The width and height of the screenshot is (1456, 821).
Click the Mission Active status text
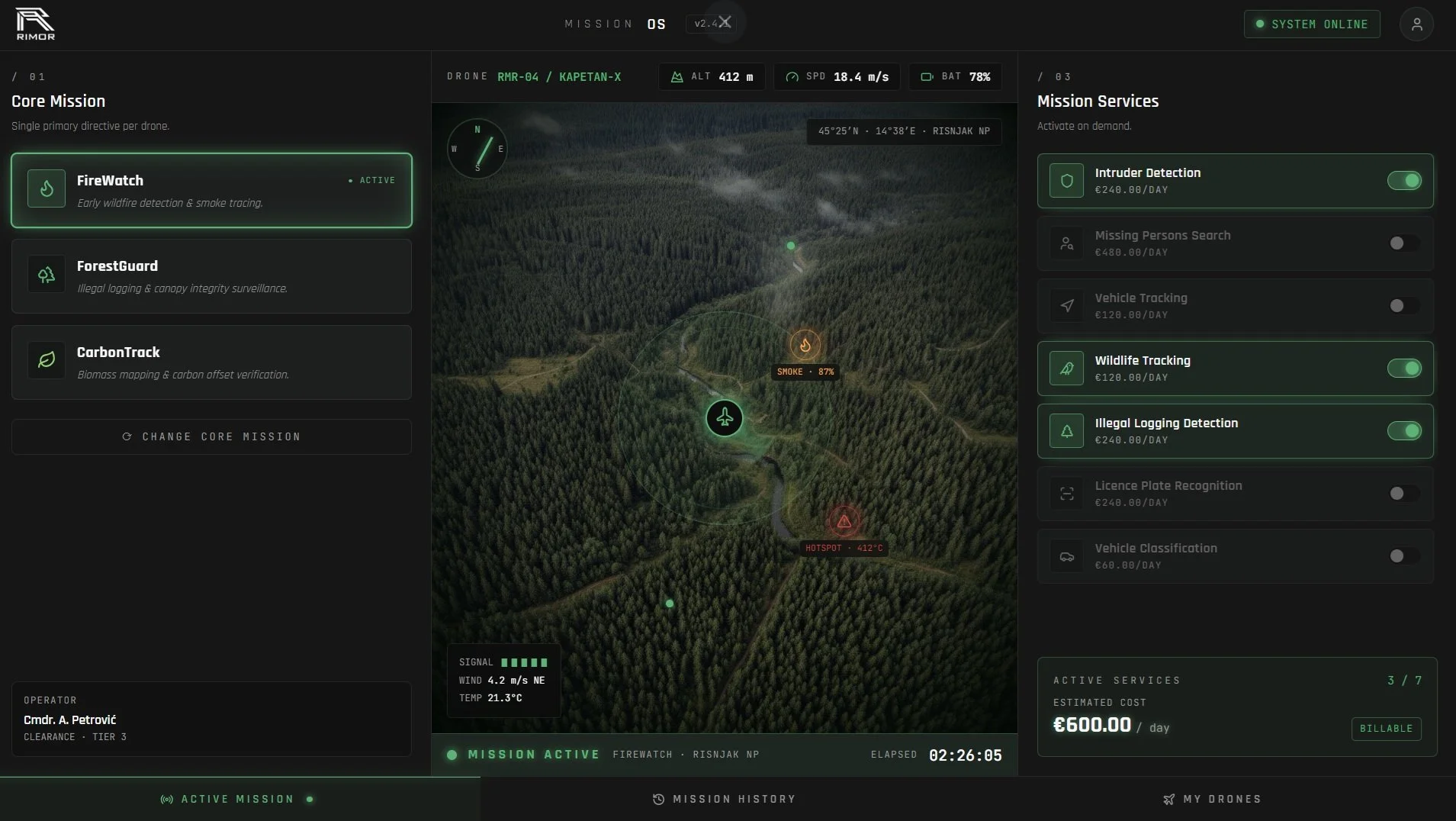click(534, 755)
